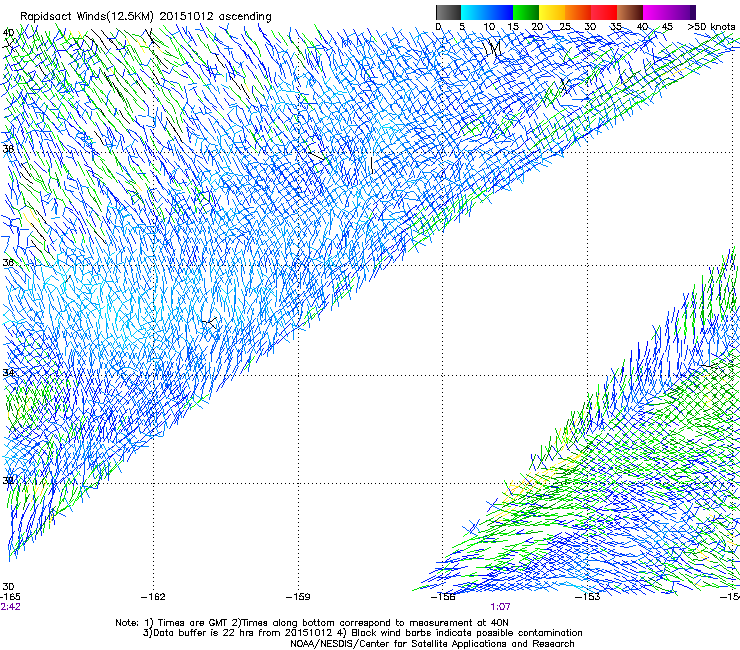
Task: Click the longitude label '-159'
Action: tap(298, 597)
